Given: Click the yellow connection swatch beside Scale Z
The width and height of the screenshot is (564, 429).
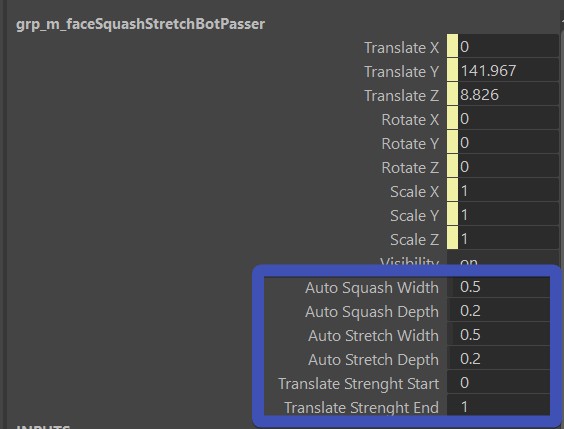Looking at the screenshot, I should (452, 238).
